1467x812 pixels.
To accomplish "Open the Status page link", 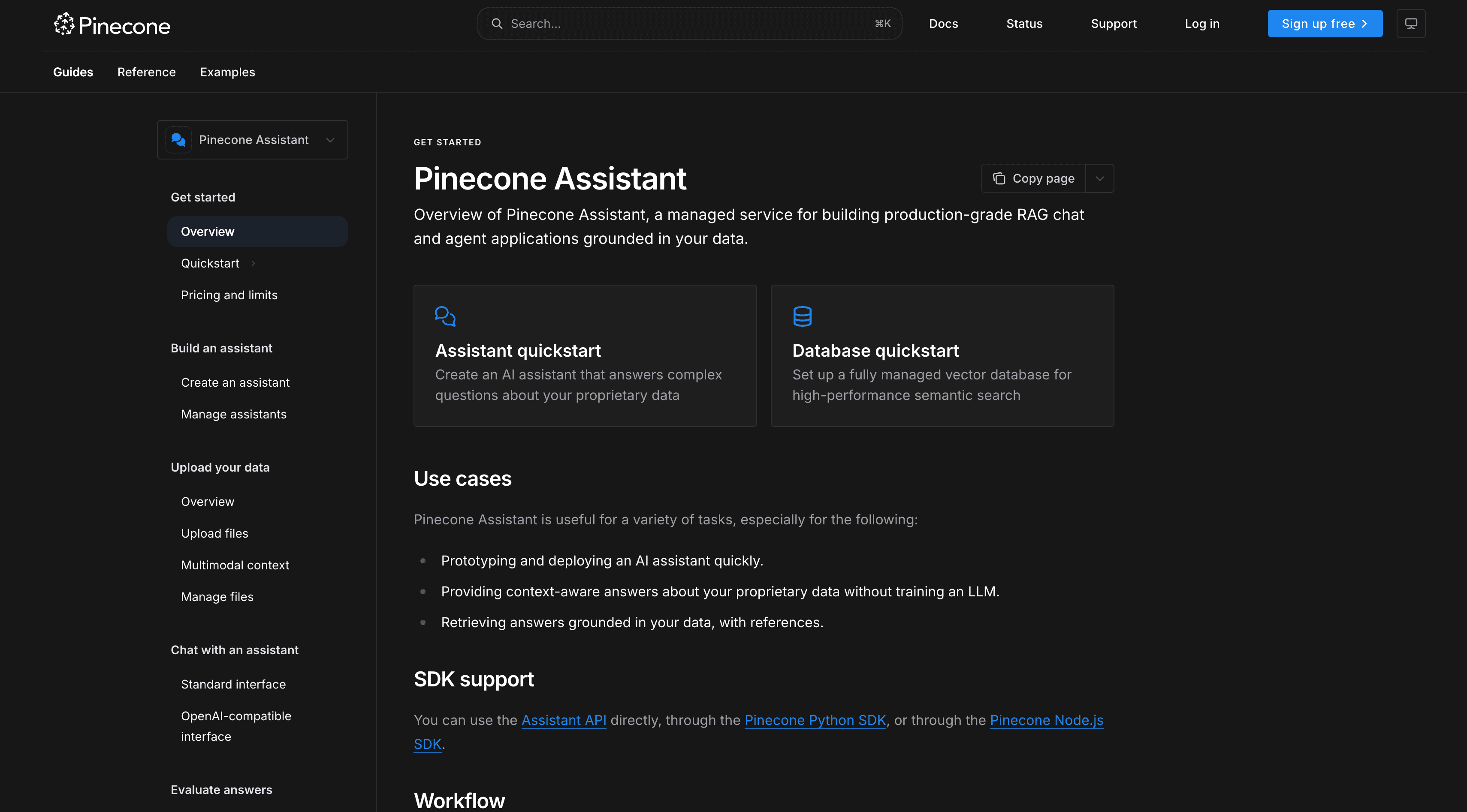I will (x=1024, y=24).
